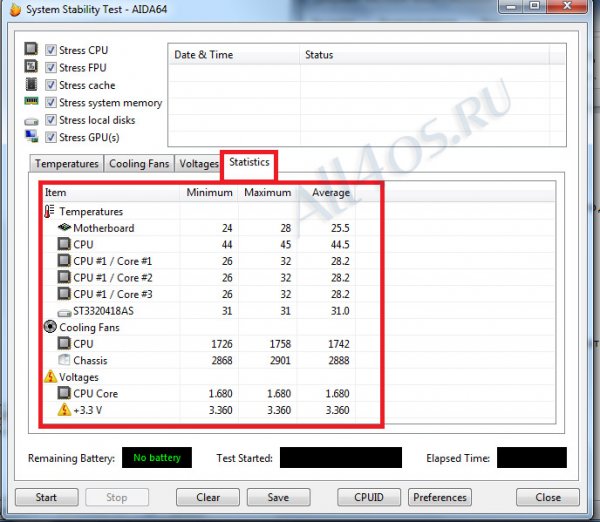Screen dimensions: 600x522
Task: Click the Chassis fan case icon
Action: click(x=64, y=360)
